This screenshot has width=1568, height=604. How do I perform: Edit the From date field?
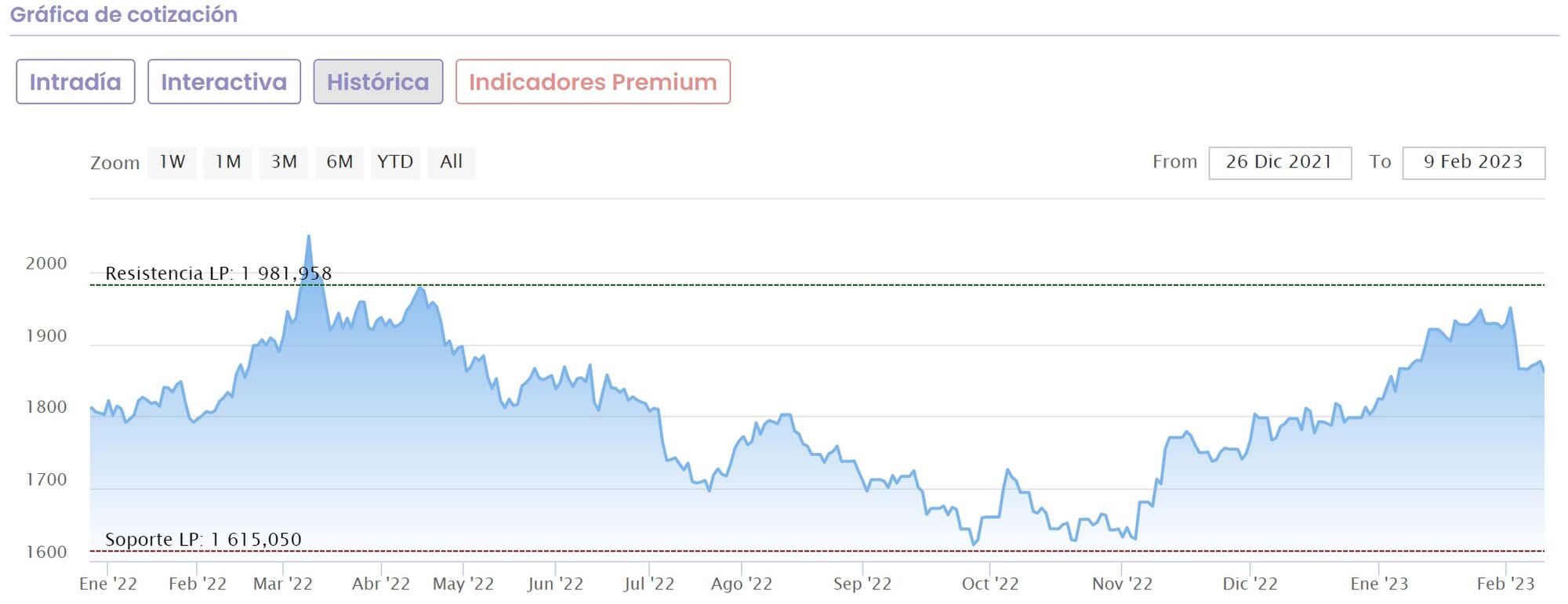pos(1279,162)
